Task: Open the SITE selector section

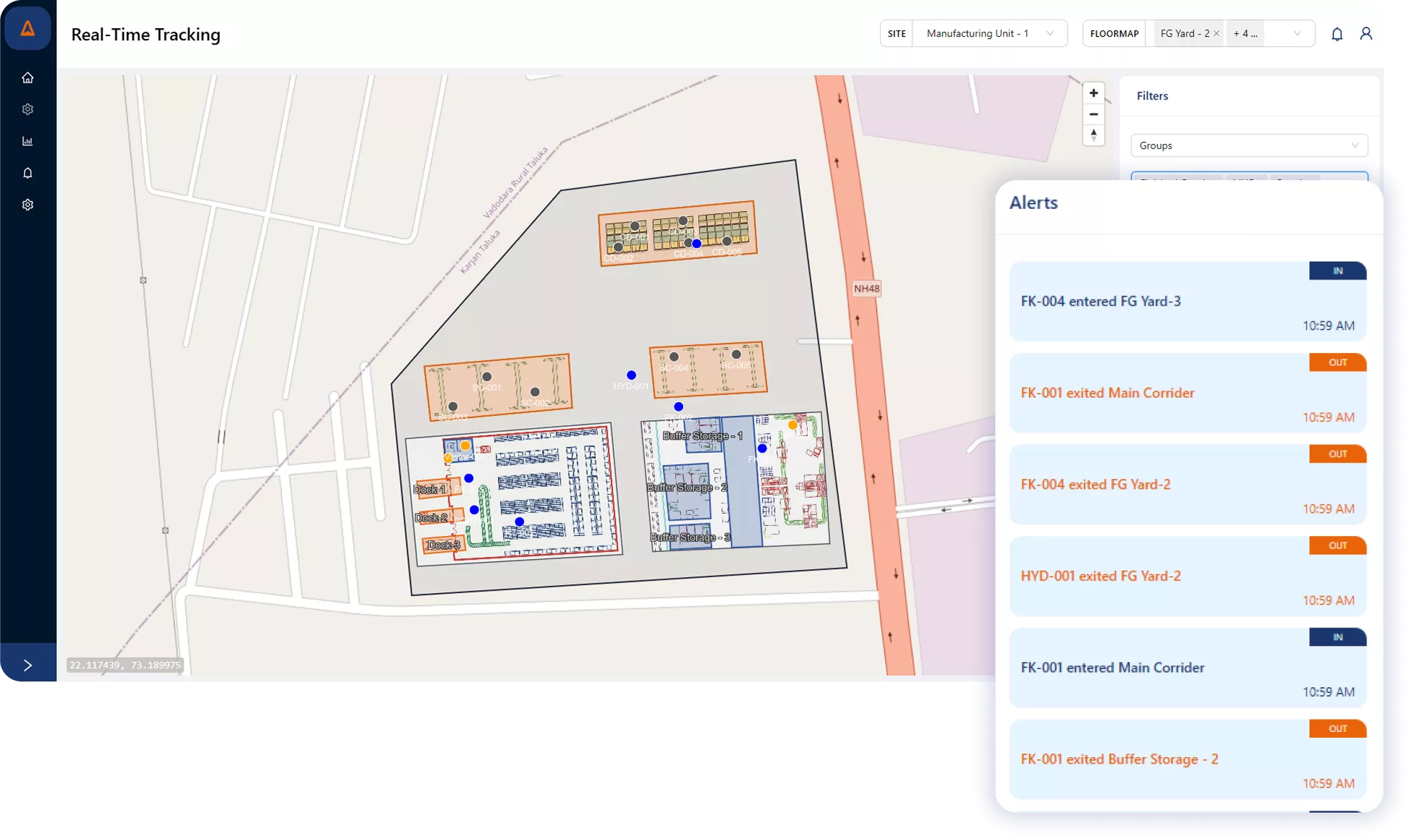Action: (895, 33)
